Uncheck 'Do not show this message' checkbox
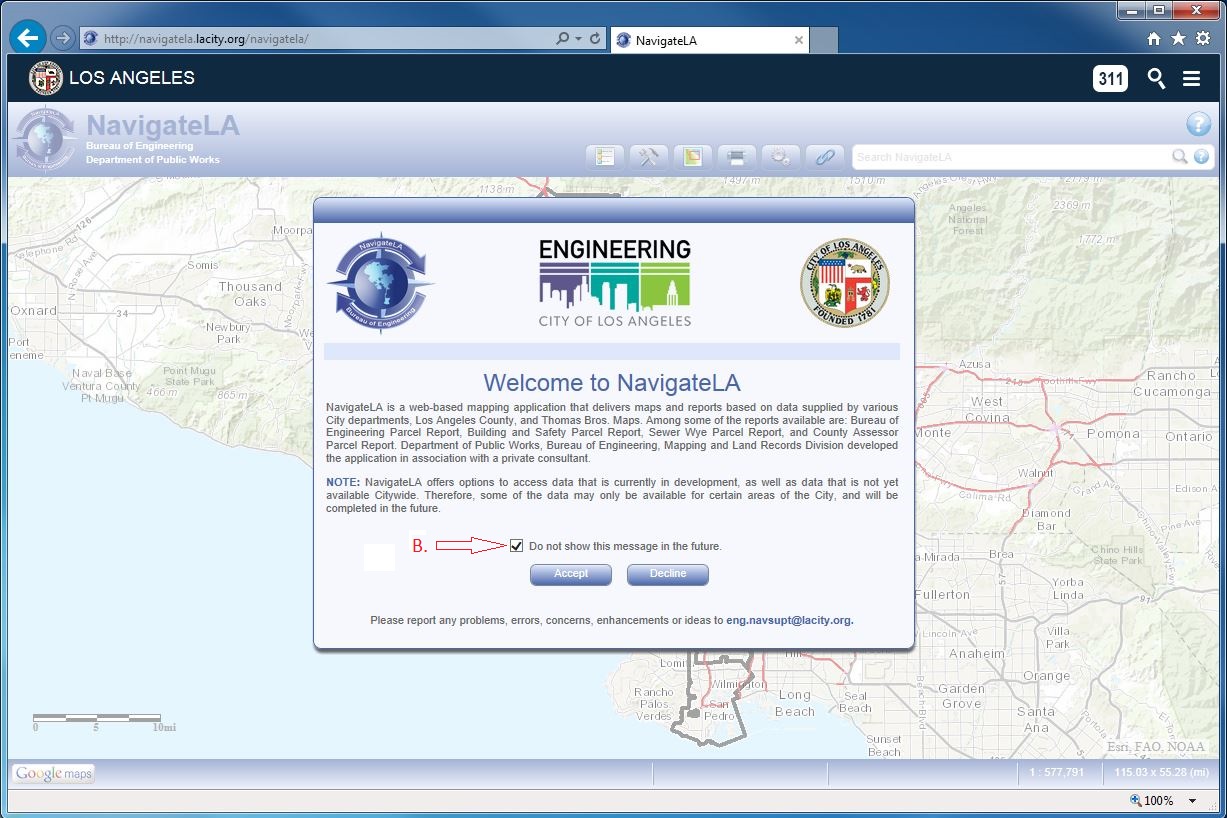 [516, 546]
